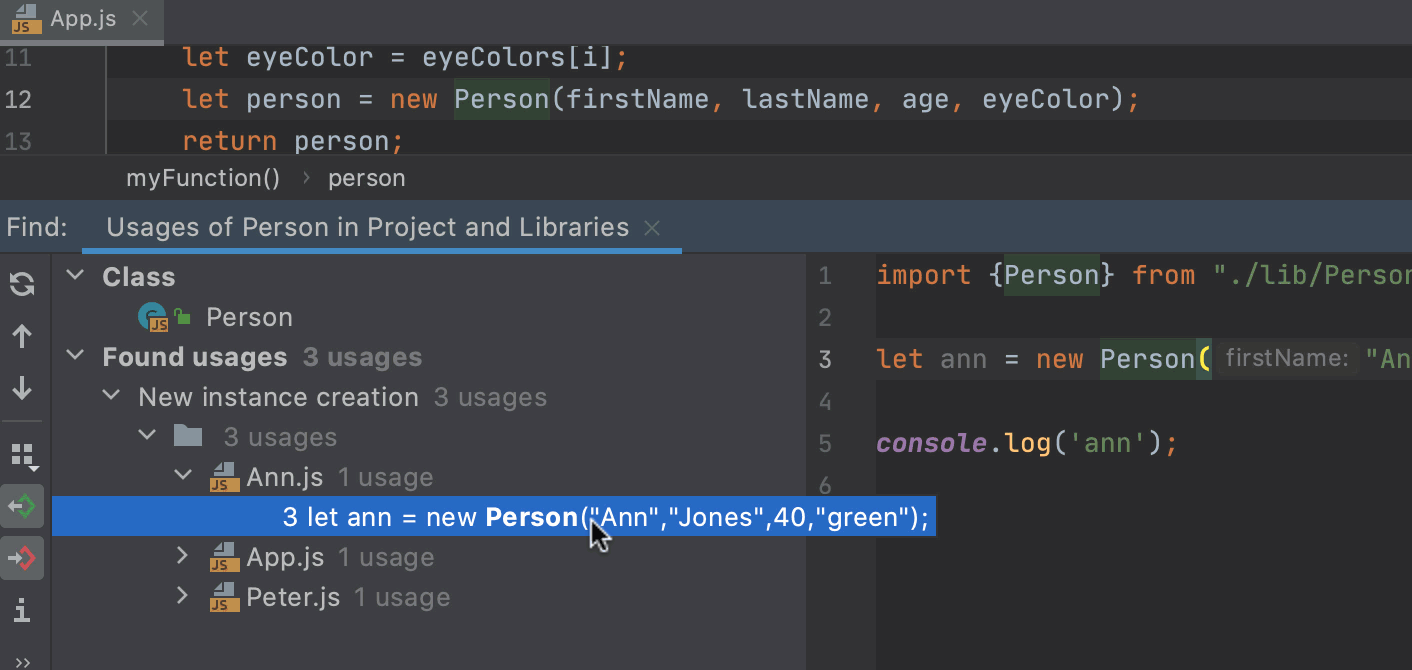Toggle the green navigate-to-source arrow
1412x670 pixels.
(22, 506)
